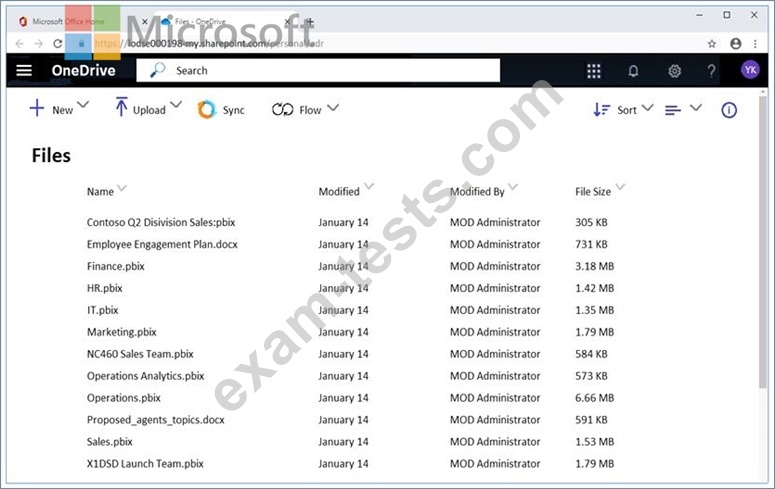Screen dimensions: 775x489
Task: Click the vertical scrollbar
Action: [x=763, y=242]
